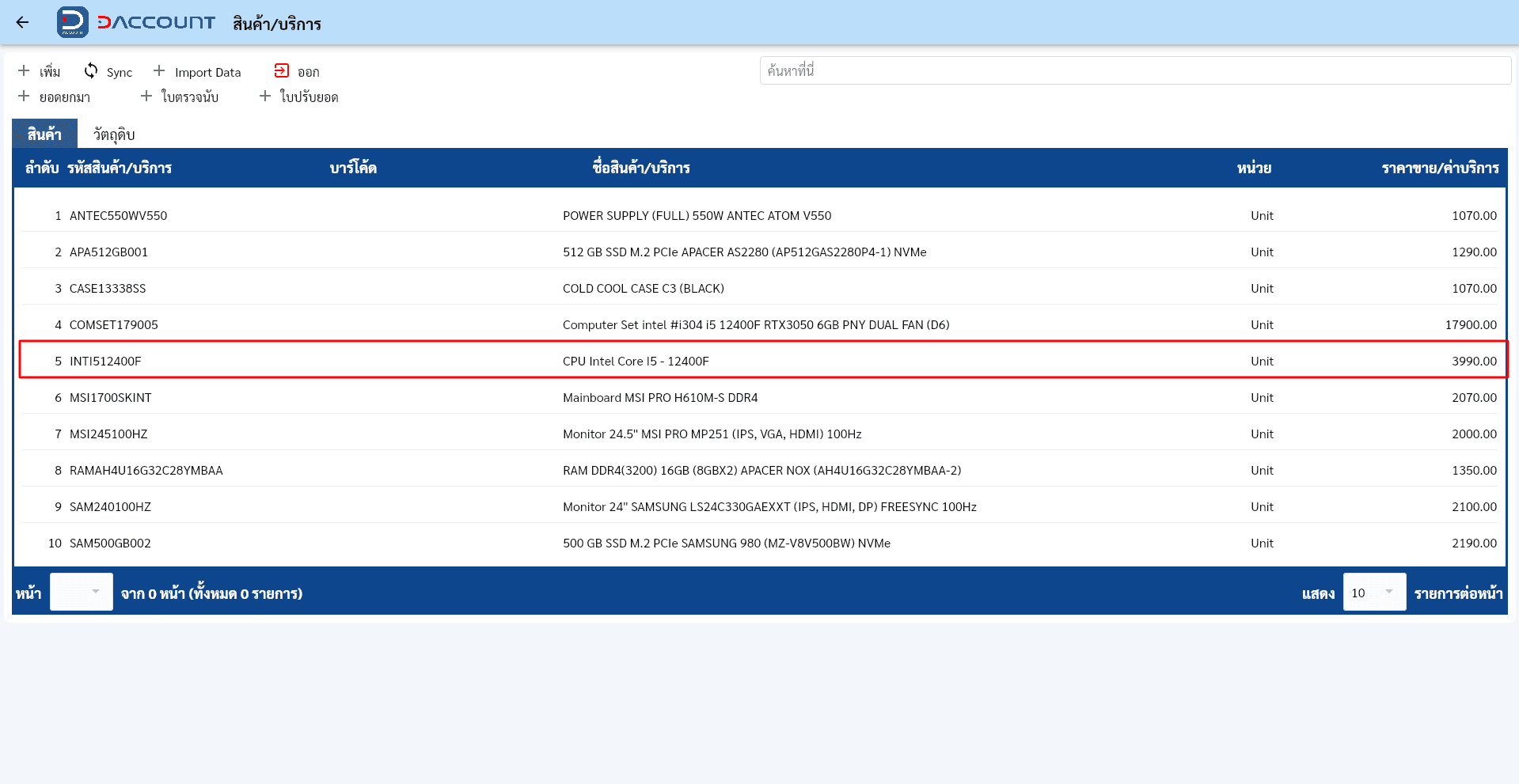Click 512 GB SSD APACER AS2280 name
This screenshot has width=1519, height=784.
(x=745, y=252)
